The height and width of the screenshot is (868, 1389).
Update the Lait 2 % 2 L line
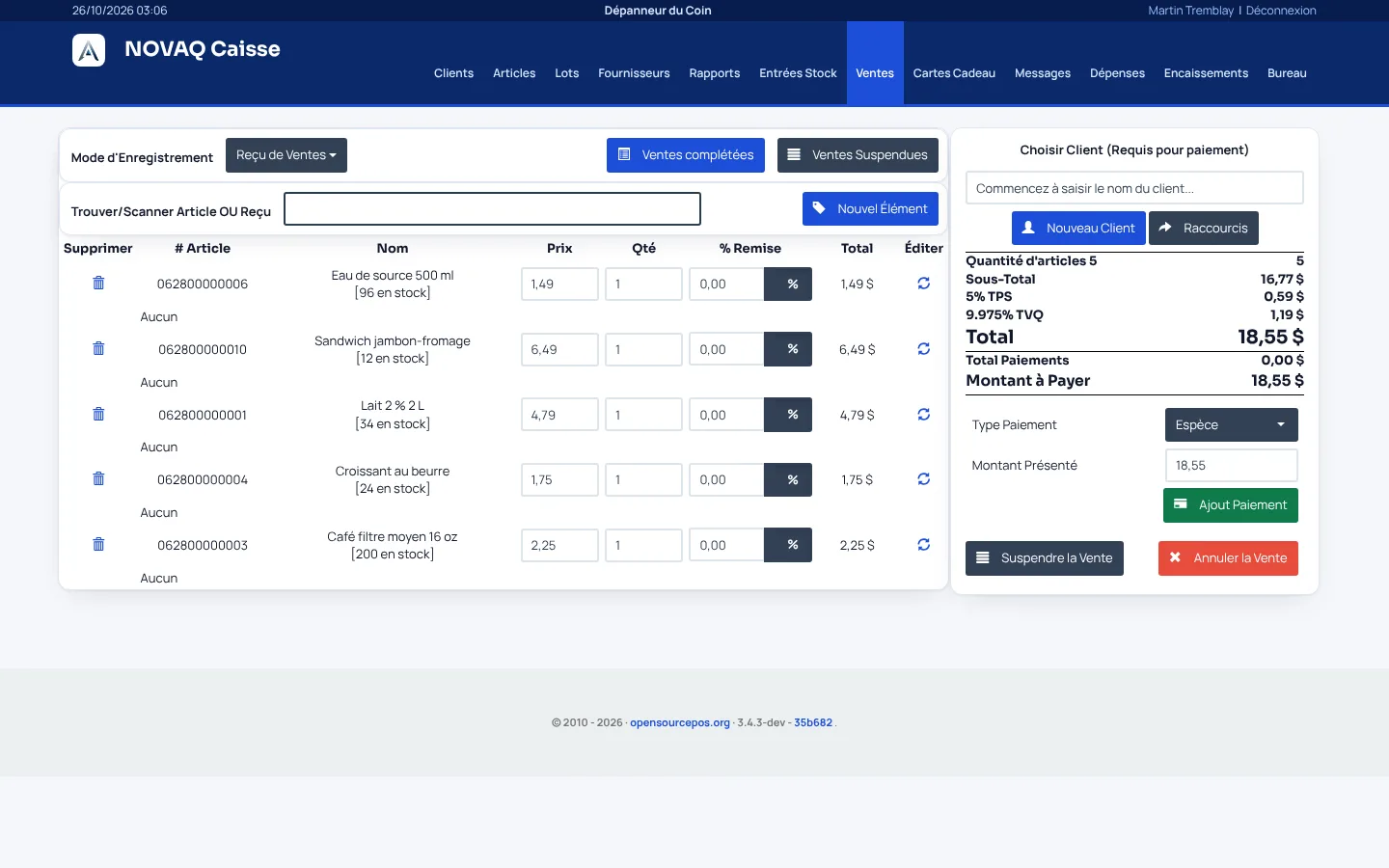coord(924,415)
